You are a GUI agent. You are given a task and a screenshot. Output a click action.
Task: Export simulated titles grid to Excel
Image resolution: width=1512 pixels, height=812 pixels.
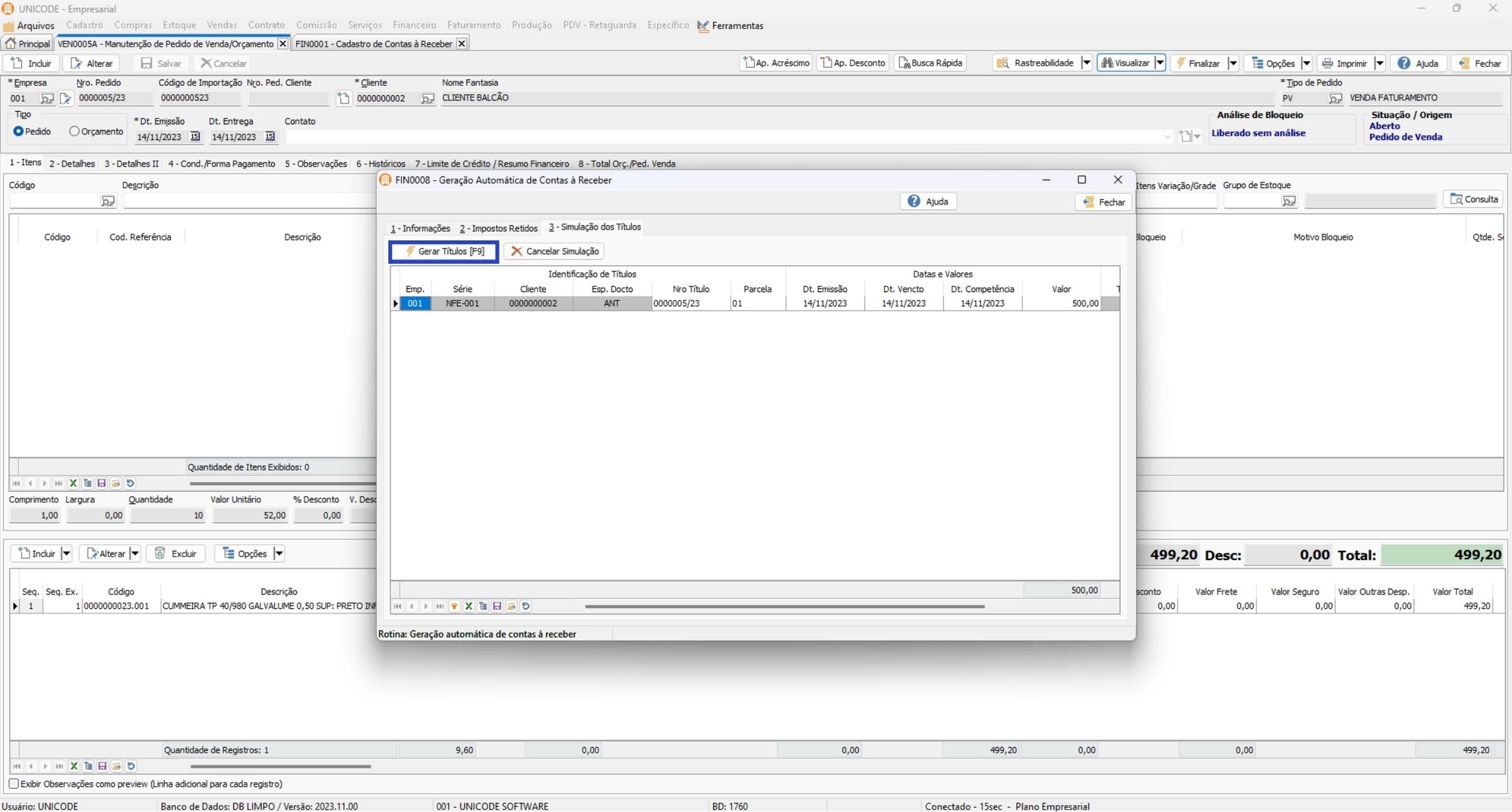[469, 606]
